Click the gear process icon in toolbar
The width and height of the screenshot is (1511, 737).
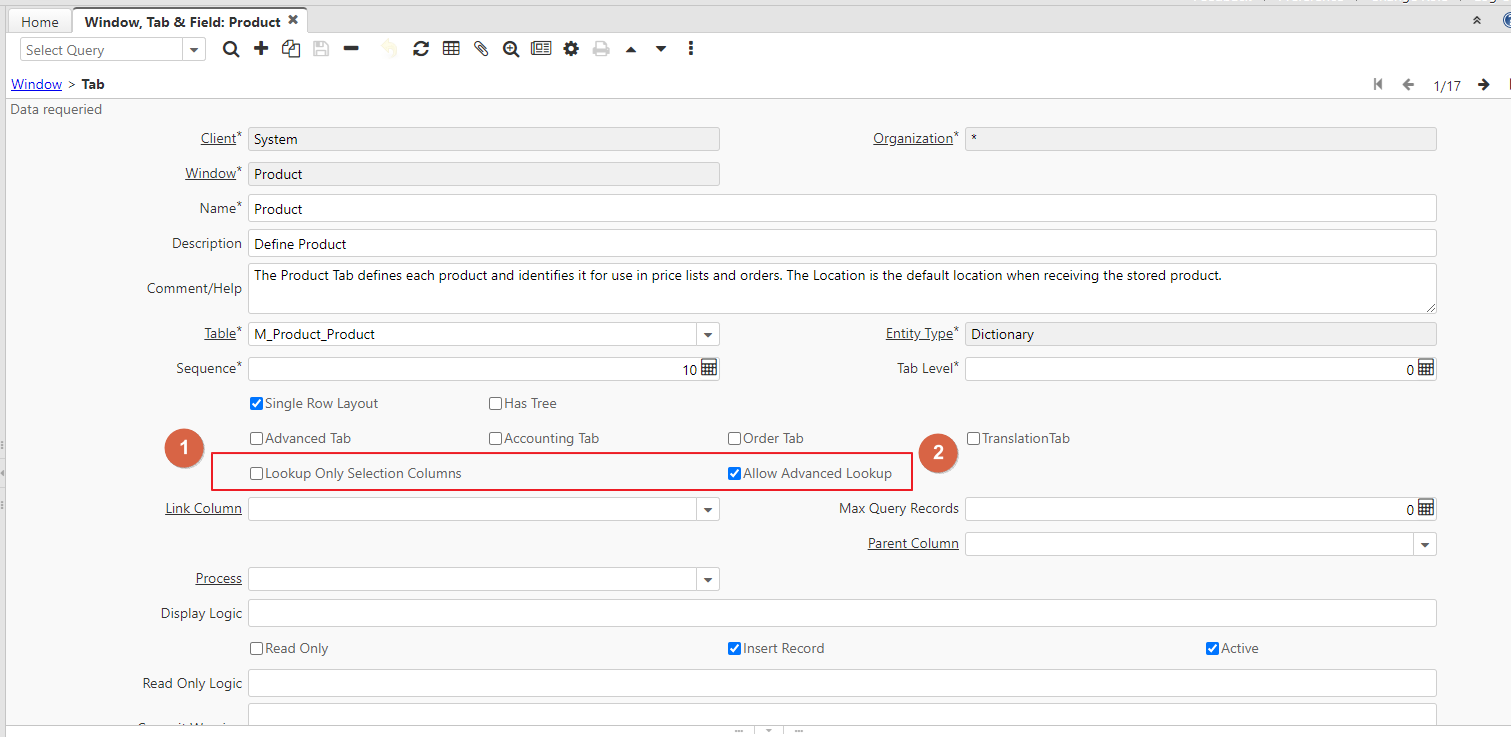click(571, 49)
